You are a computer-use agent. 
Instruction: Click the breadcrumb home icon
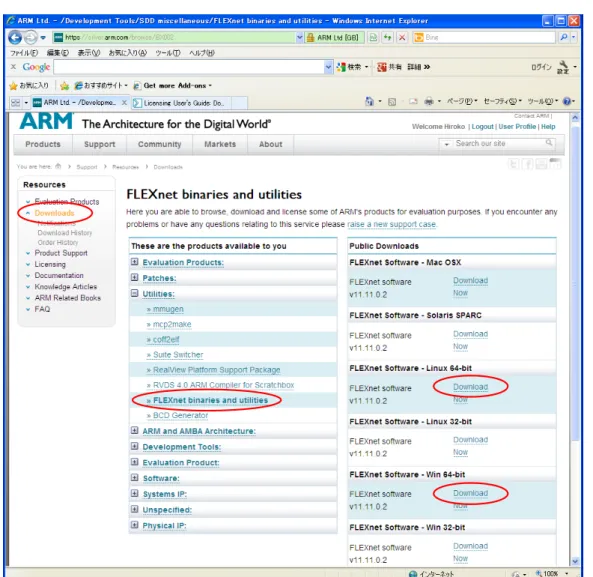58,166
